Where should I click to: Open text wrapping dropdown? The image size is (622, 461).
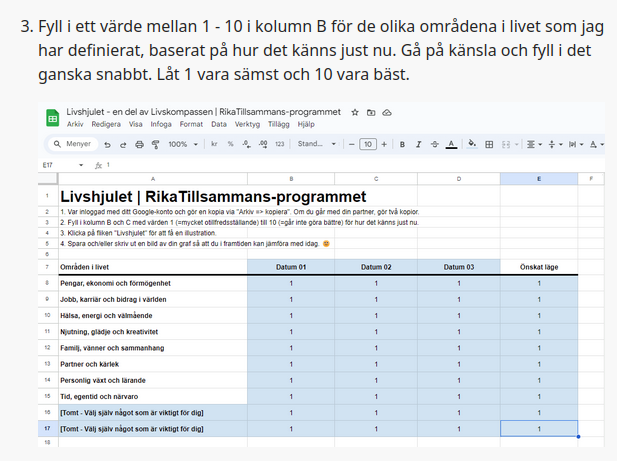coord(576,144)
